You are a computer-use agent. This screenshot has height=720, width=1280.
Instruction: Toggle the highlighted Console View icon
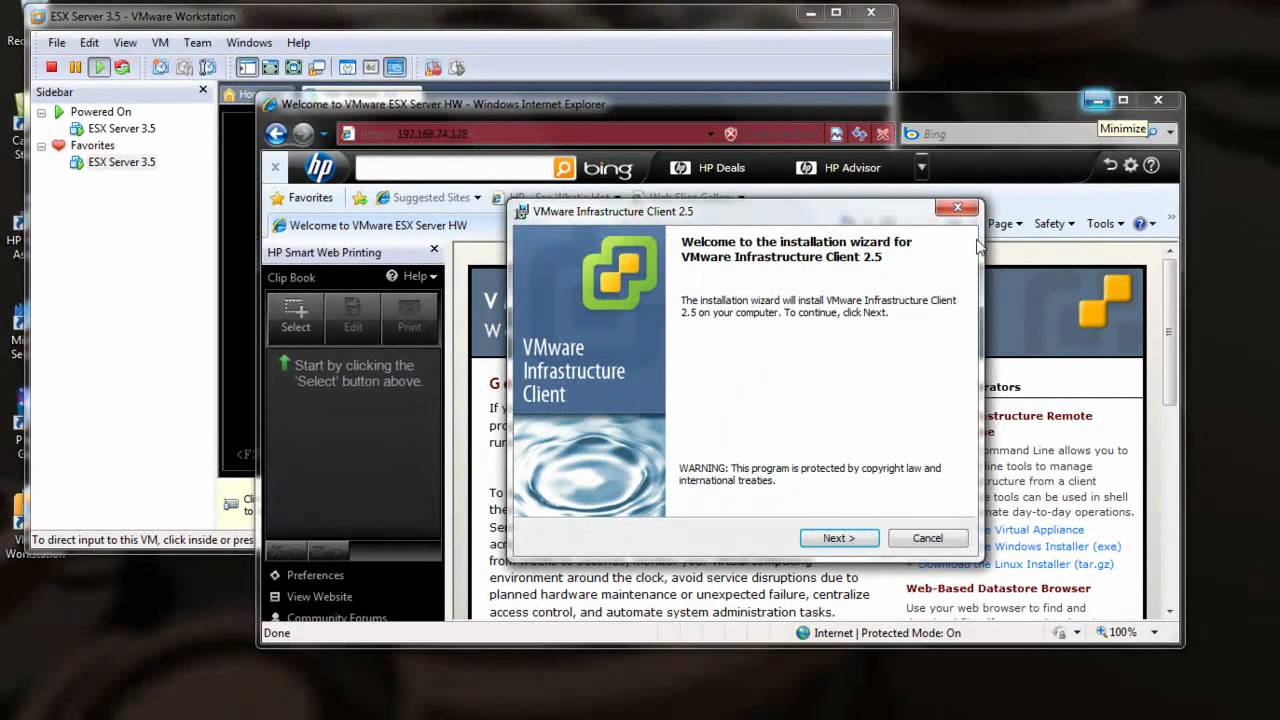coord(395,68)
